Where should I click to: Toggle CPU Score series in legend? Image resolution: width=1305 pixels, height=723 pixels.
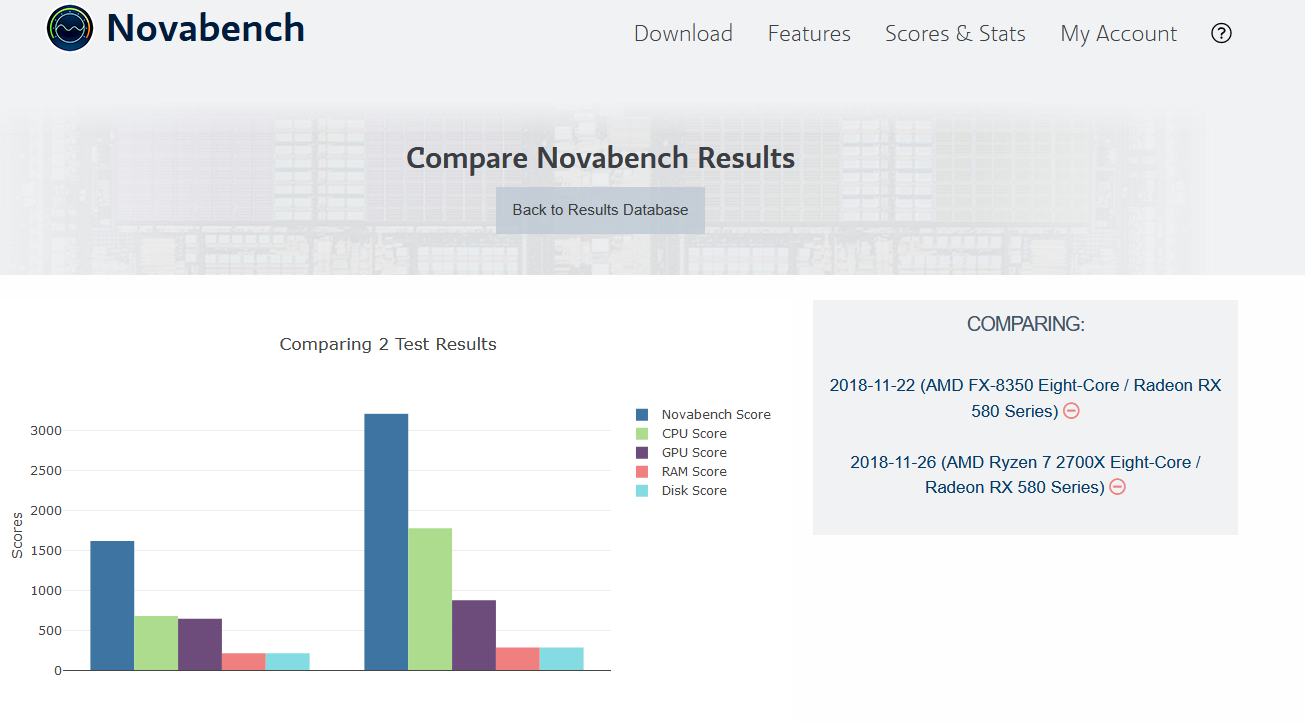tap(693, 434)
